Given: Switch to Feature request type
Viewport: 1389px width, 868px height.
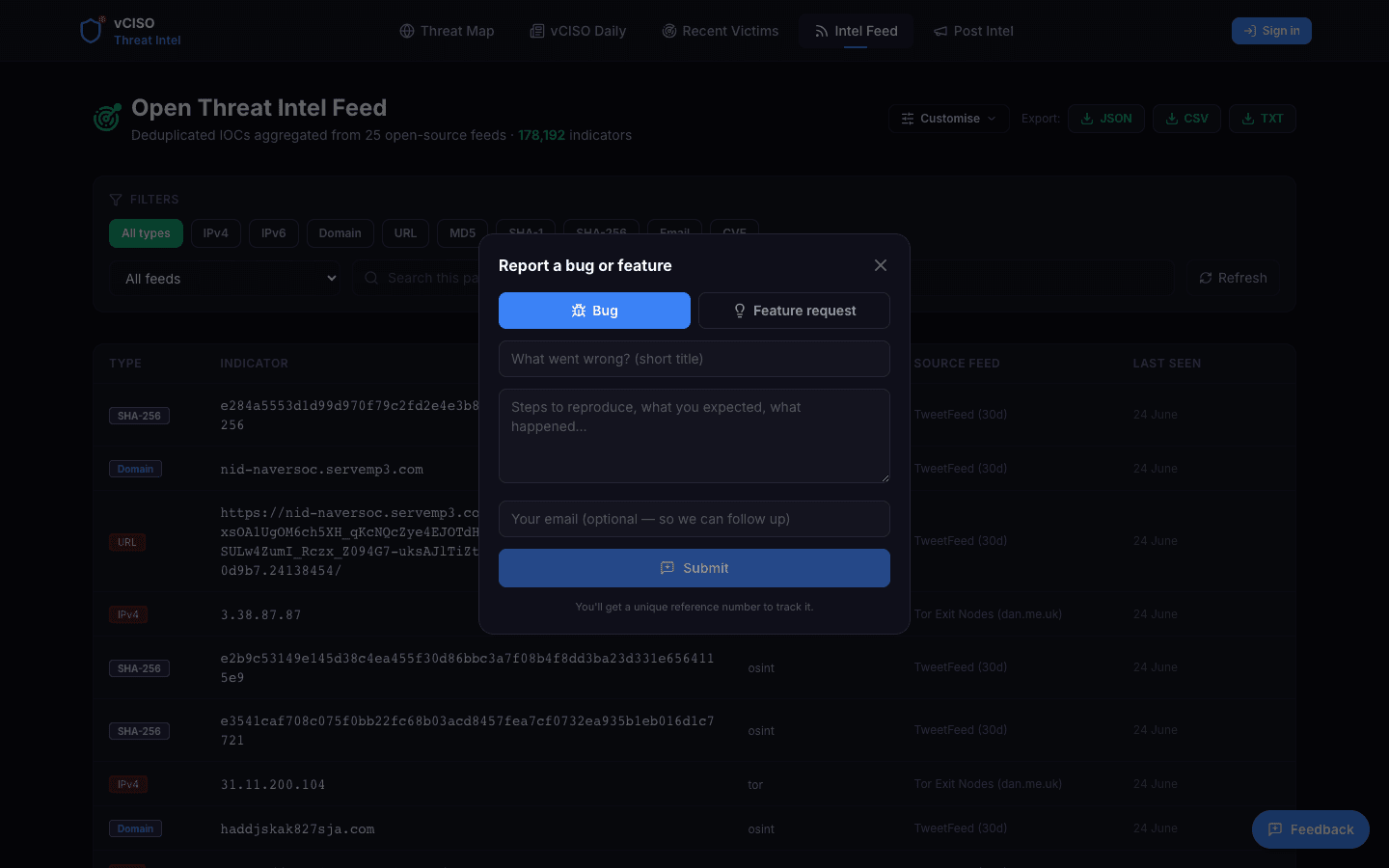Looking at the screenshot, I should click(794, 311).
